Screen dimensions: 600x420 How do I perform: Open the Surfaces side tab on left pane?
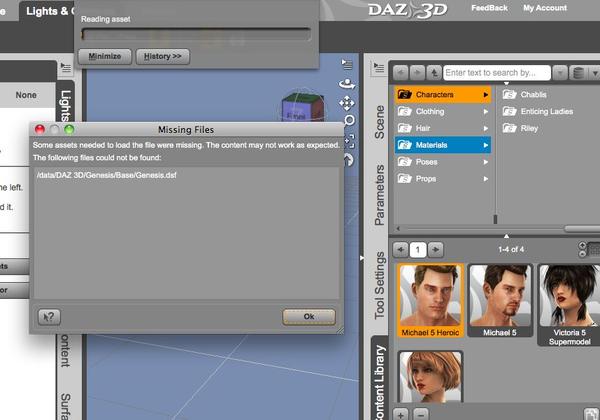tap(65, 405)
